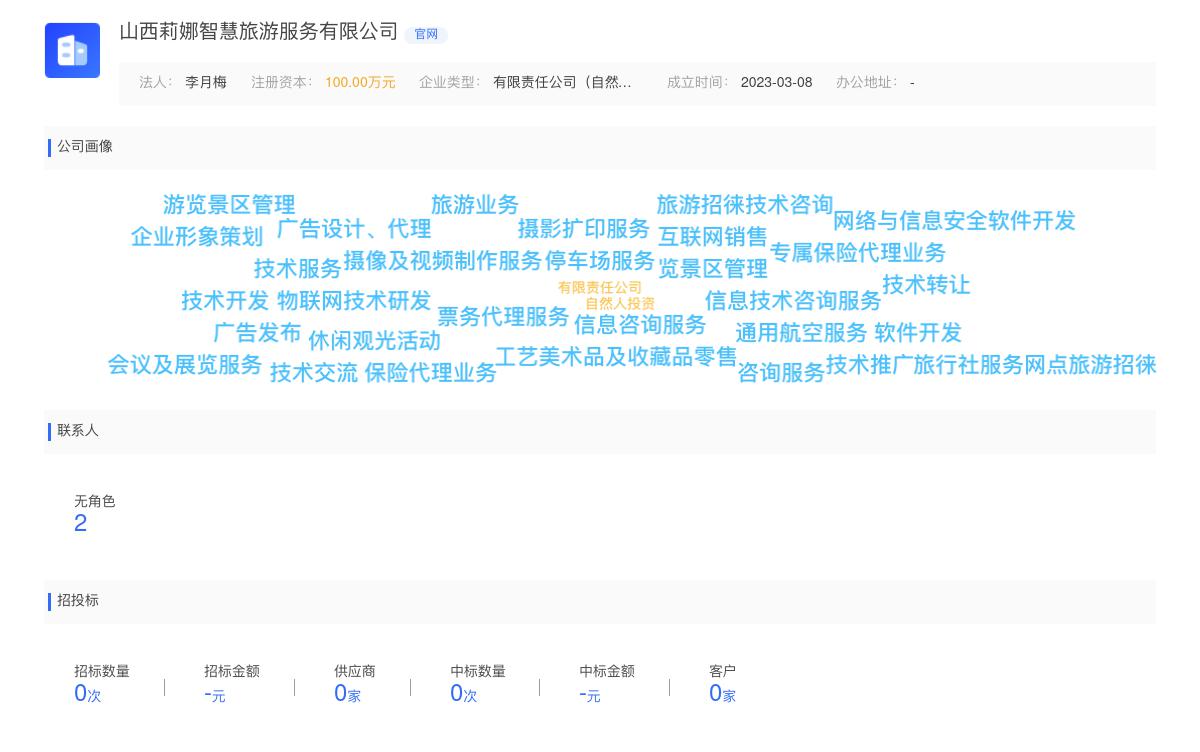Click word cloud tag 摄影扩印服务
This screenshot has width=1200, height=752.
[x=584, y=229]
